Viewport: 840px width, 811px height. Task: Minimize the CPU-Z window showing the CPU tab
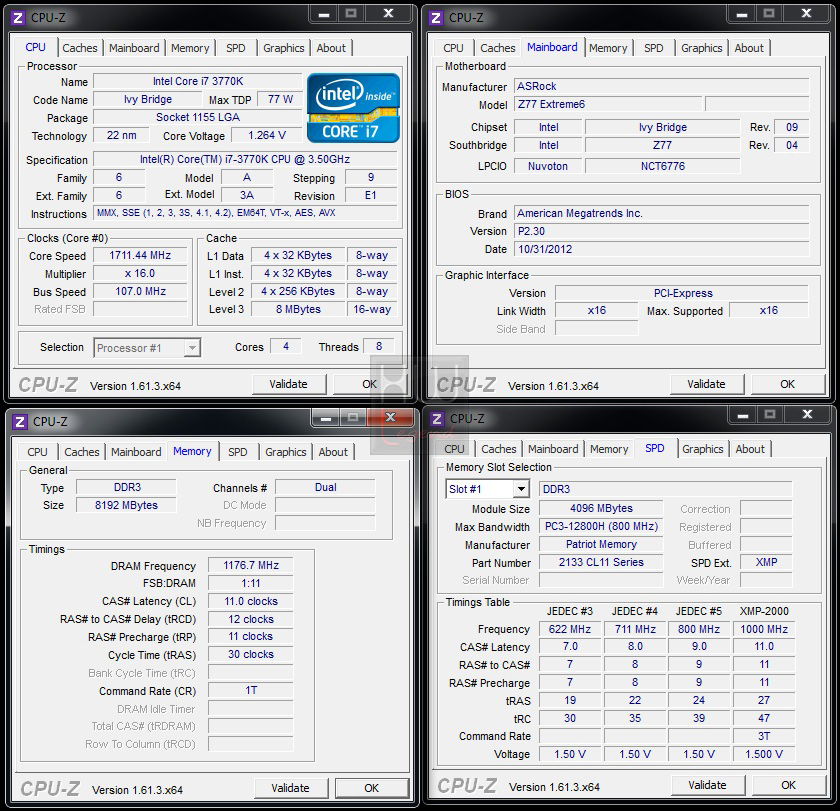tap(324, 14)
